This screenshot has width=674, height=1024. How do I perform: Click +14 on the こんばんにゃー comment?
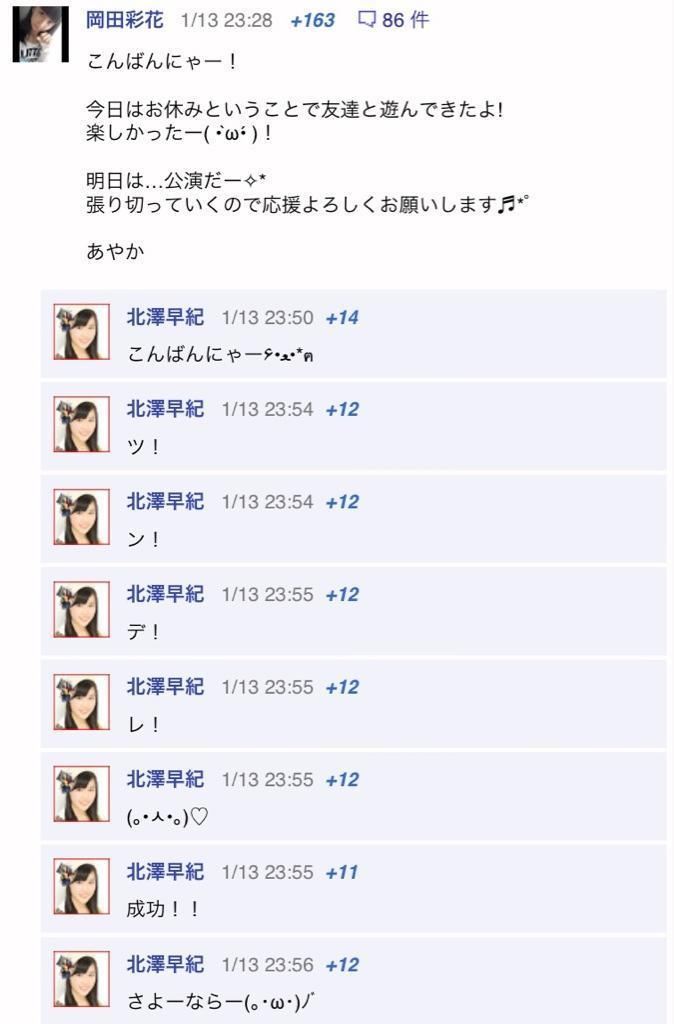[342, 318]
